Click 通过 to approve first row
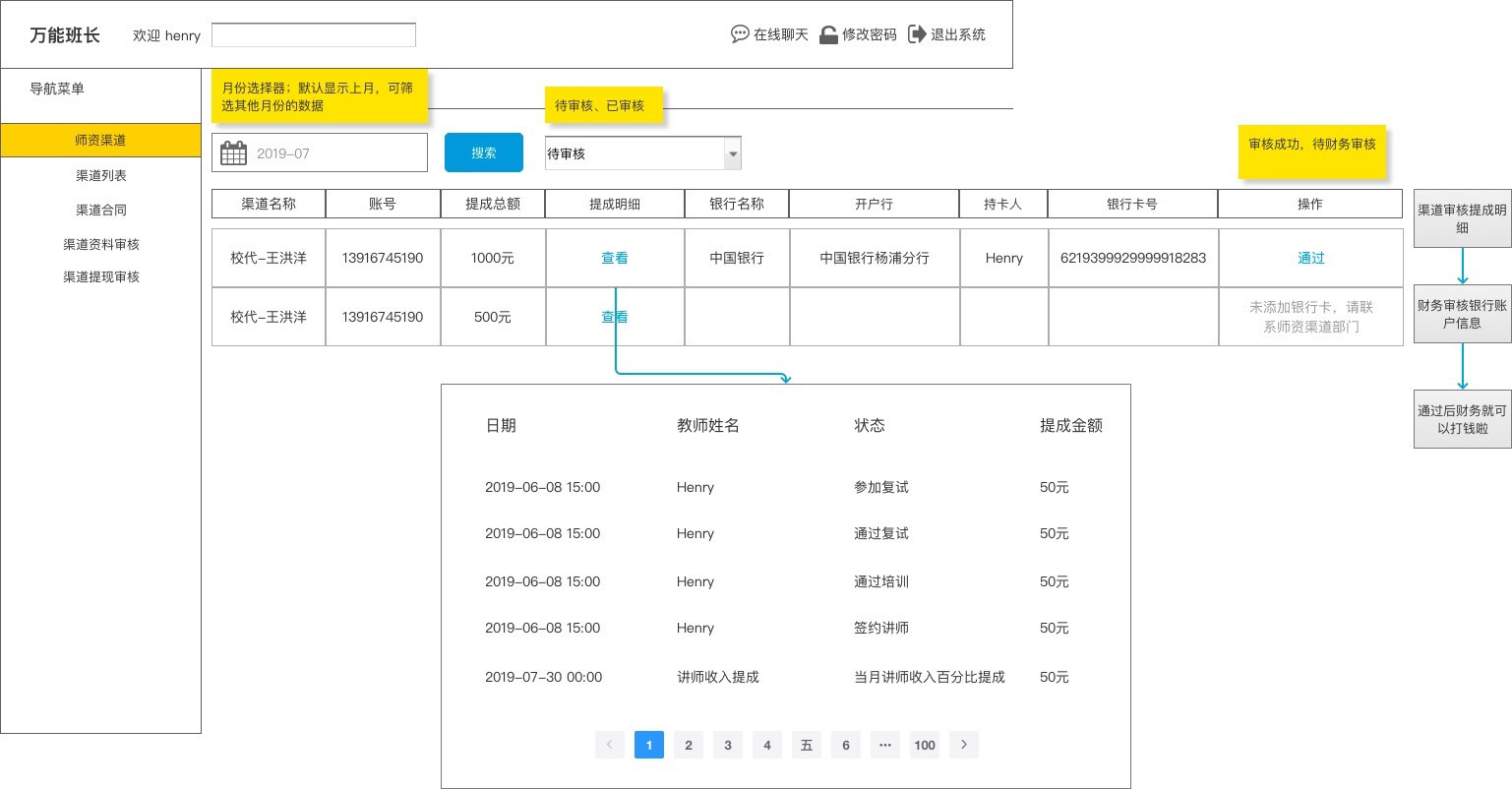The width and height of the screenshot is (1512, 789). (1310, 258)
